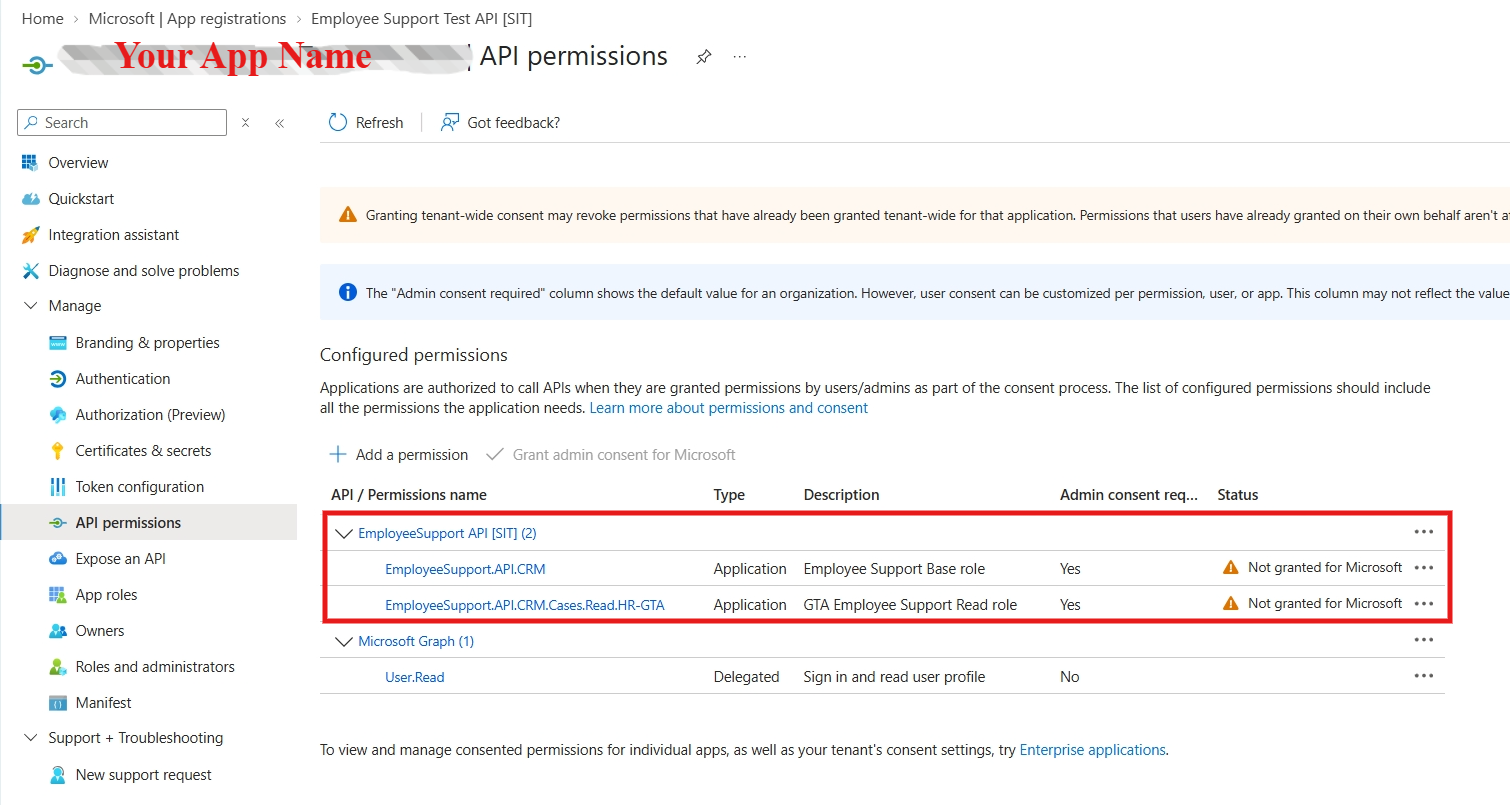Click the Refresh circular arrow icon

(x=338, y=122)
